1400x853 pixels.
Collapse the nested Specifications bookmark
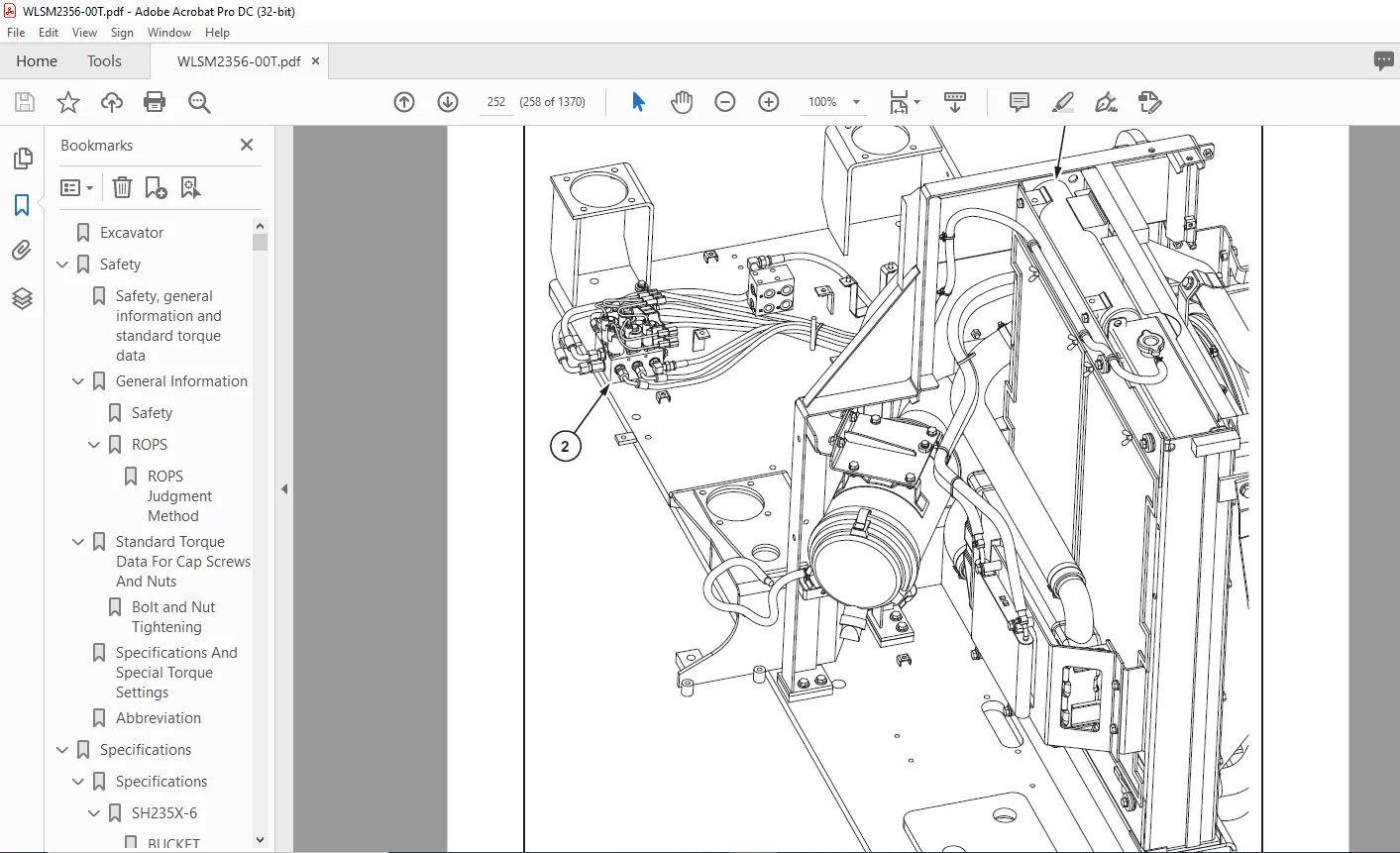78,782
